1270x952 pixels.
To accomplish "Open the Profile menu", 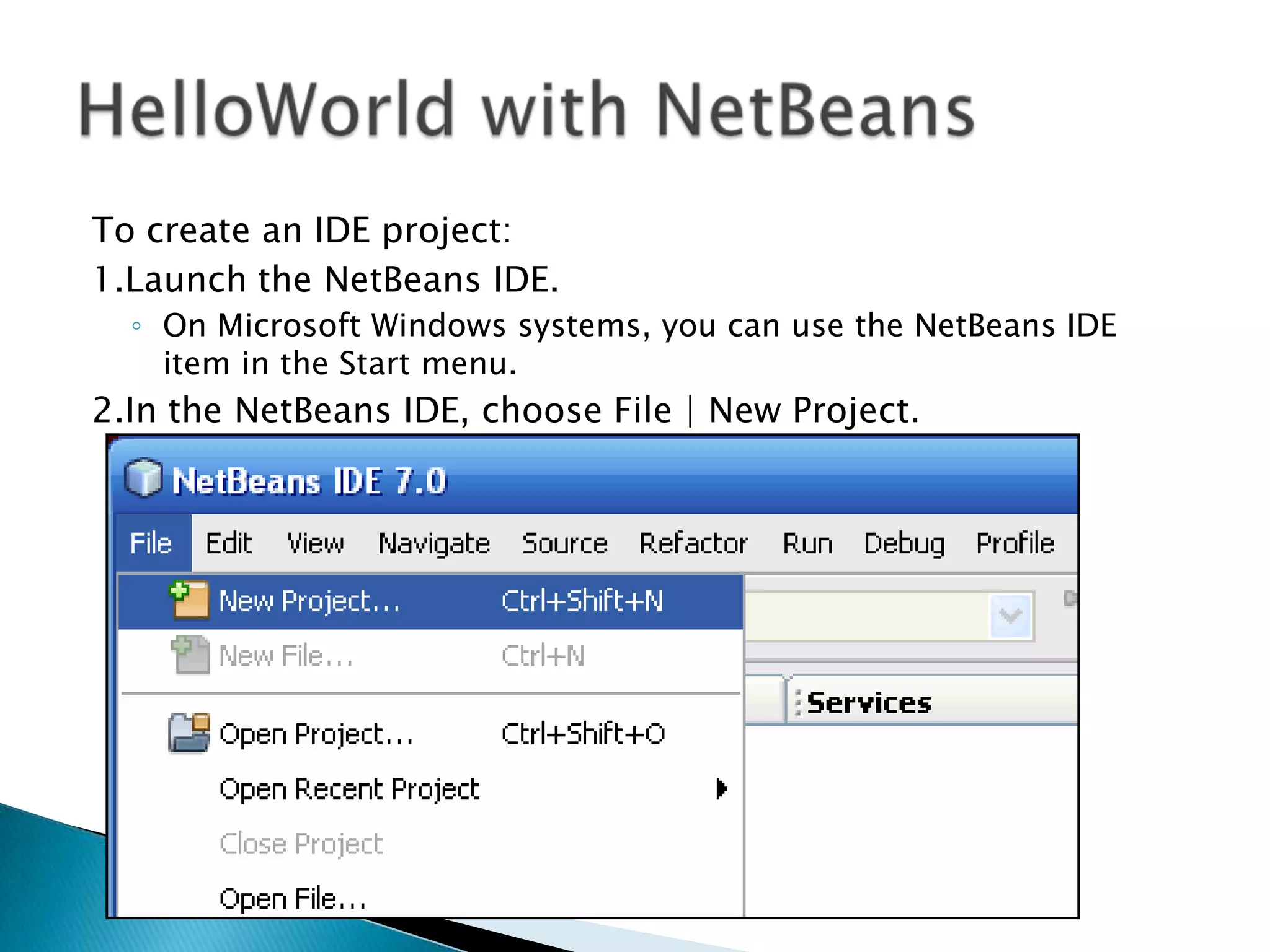I will tap(1015, 544).
